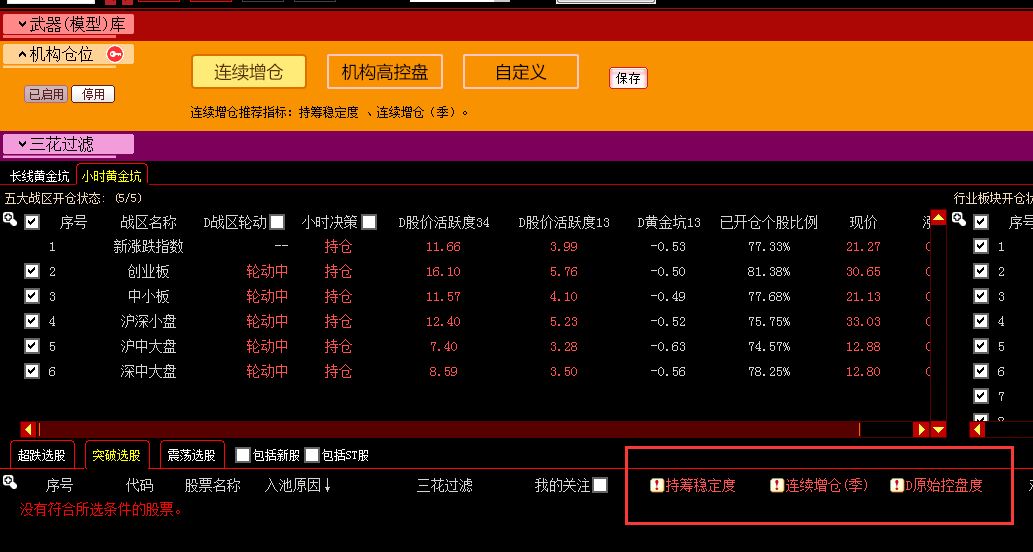1033x552 pixels.
Task: Select the 机构高控盘 button
Action: (385, 72)
